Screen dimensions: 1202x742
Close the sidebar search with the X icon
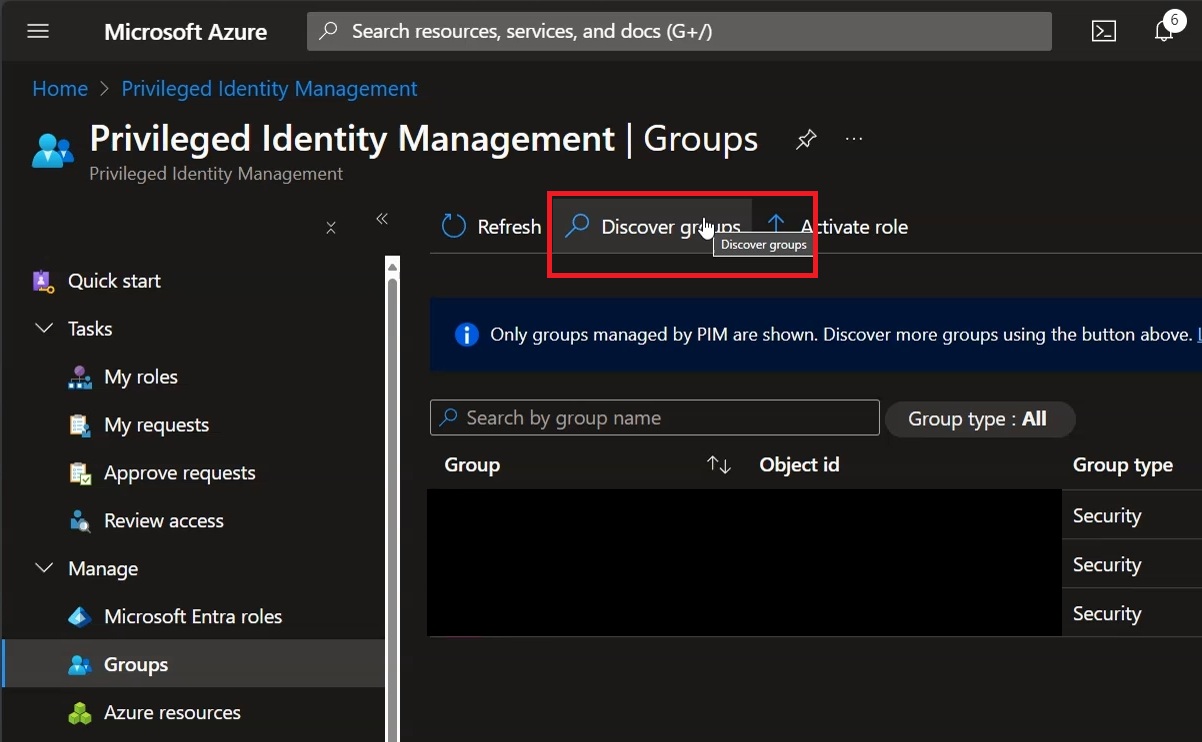tap(331, 228)
